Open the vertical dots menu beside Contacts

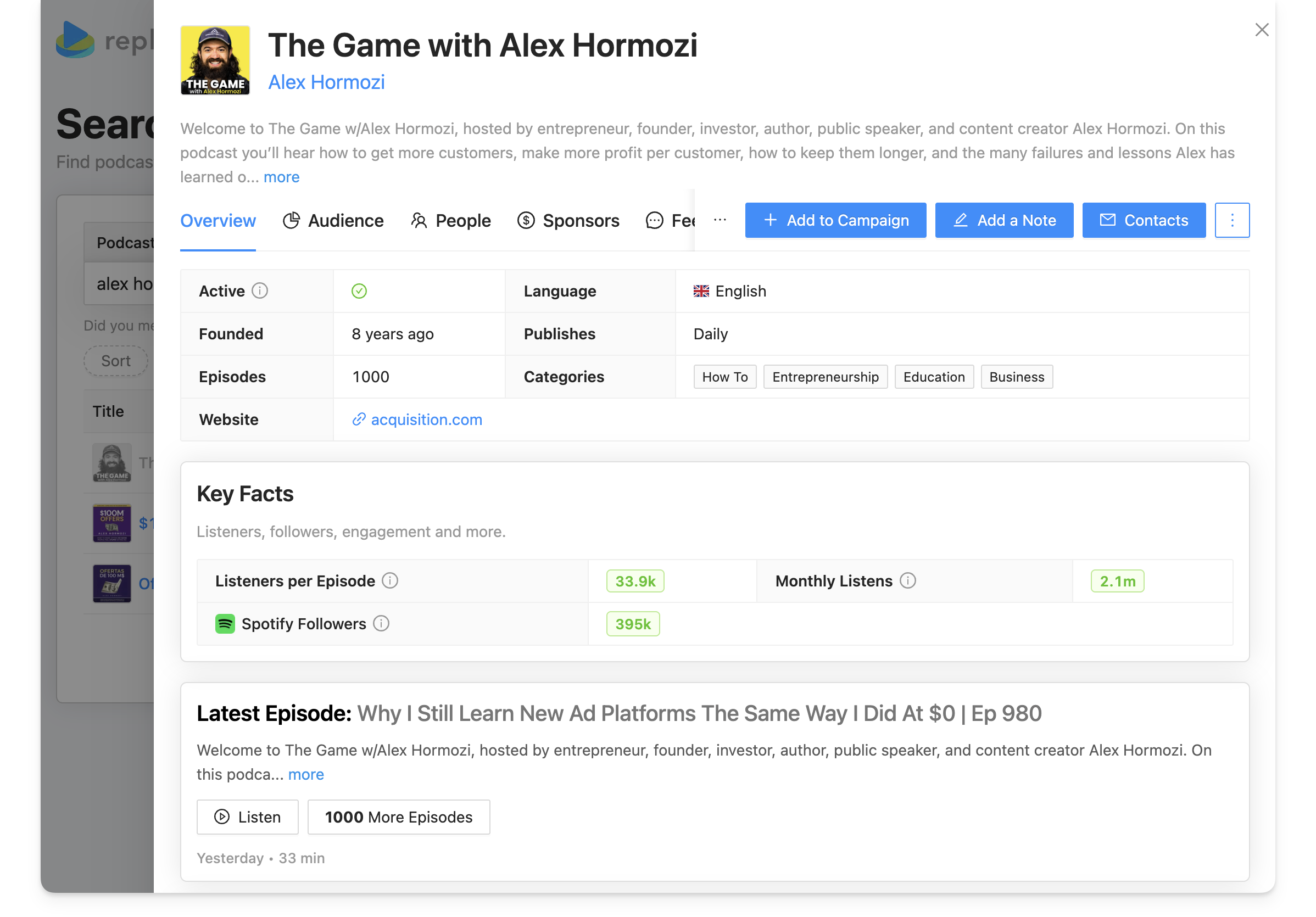click(x=1232, y=220)
